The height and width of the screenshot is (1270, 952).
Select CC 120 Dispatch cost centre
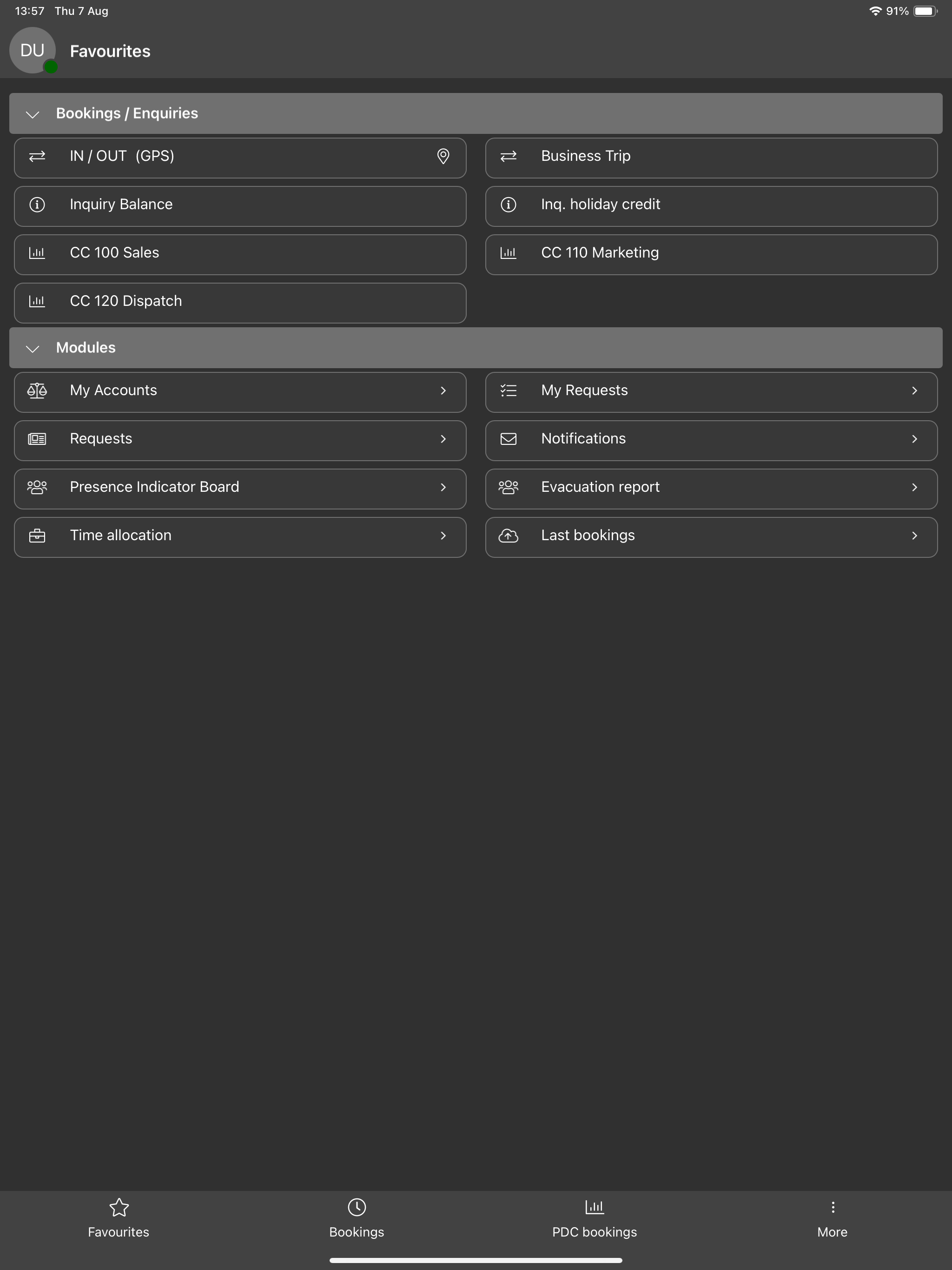coord(240,303)
